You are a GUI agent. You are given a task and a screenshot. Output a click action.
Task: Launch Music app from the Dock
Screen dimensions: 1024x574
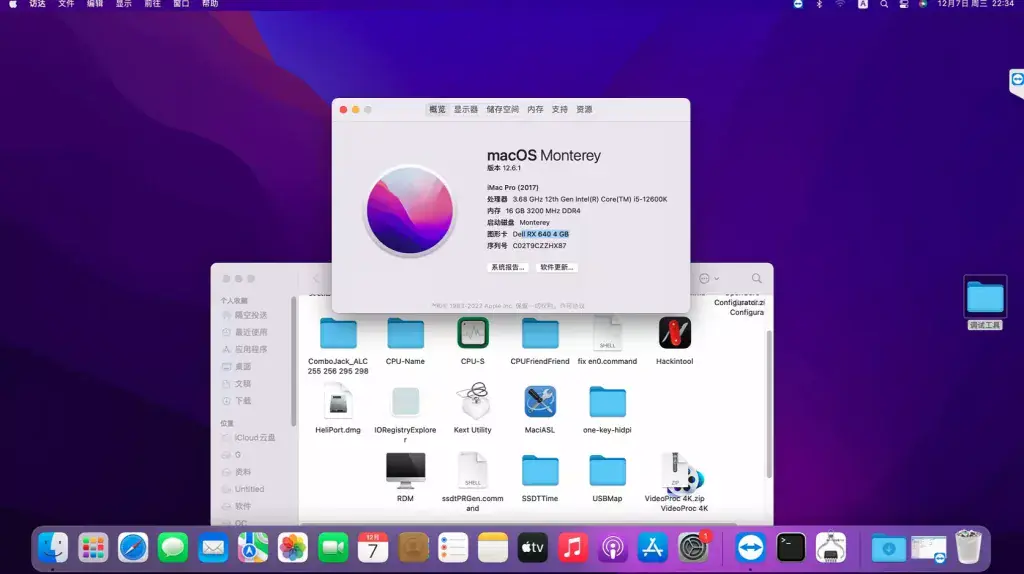pyautogui.click(x=572, y=547)
